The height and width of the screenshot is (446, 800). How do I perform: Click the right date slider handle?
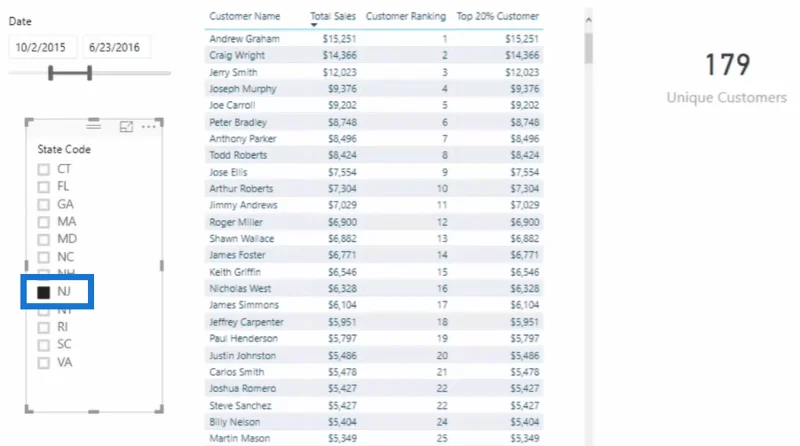89,73
